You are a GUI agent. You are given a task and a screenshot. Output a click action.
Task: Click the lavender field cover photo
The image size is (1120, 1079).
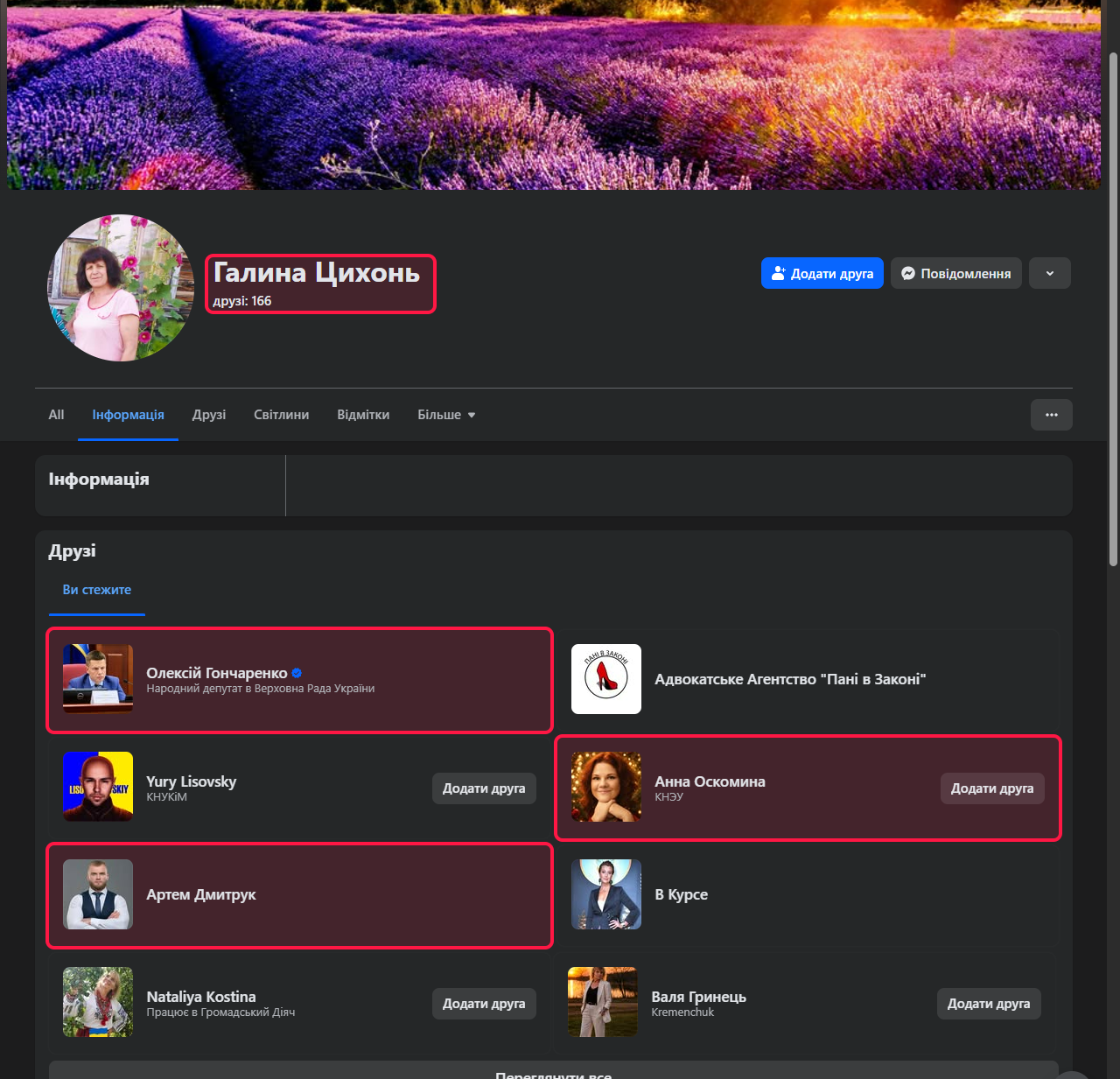(554, 95)
